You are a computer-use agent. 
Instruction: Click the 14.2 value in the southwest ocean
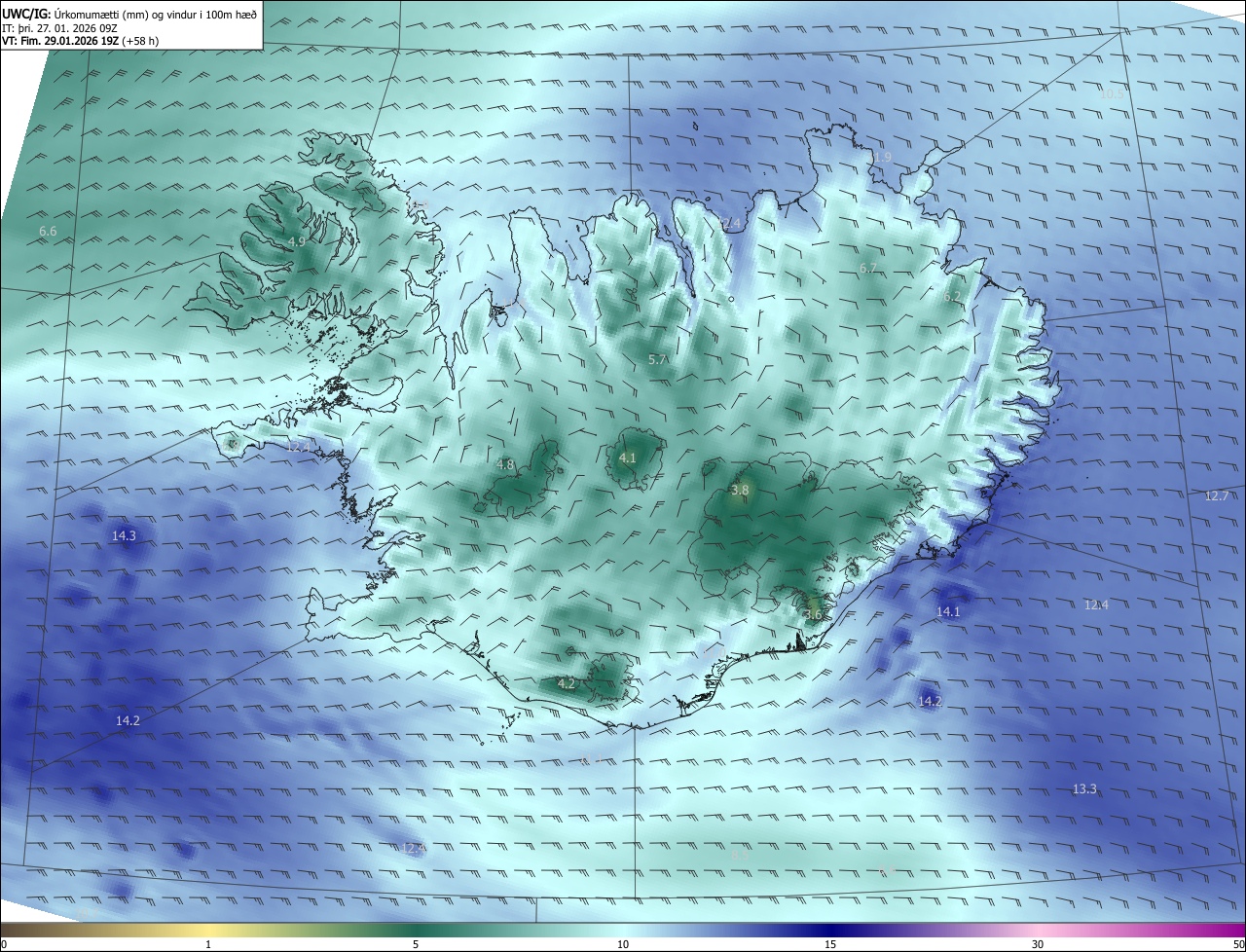tap(128, 721)
